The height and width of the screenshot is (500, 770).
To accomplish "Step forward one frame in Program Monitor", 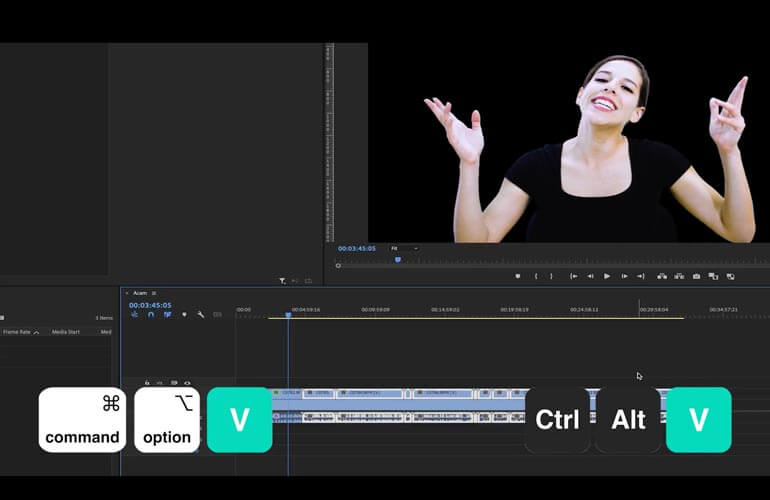I will [624, 277].
